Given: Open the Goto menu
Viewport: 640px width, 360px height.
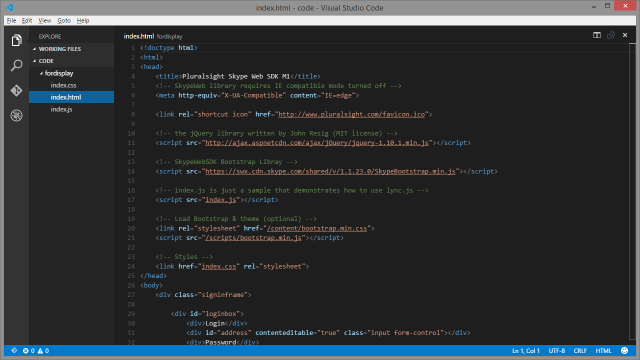Looking at the screenshot, I should 64,20.
